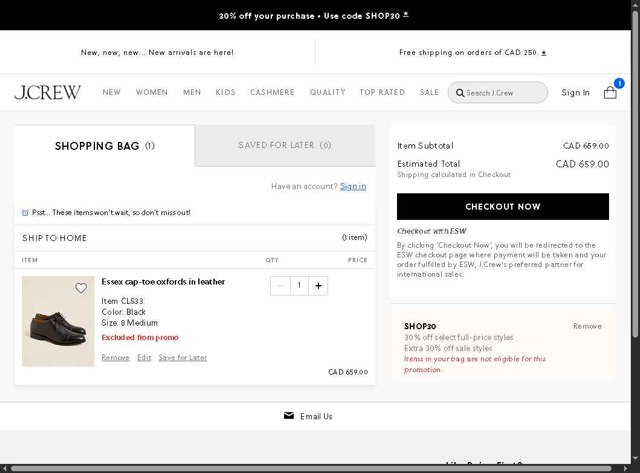Open the Essex cap-toe oxfords product title
Screen dimensions: 640x473
point(163,282)
